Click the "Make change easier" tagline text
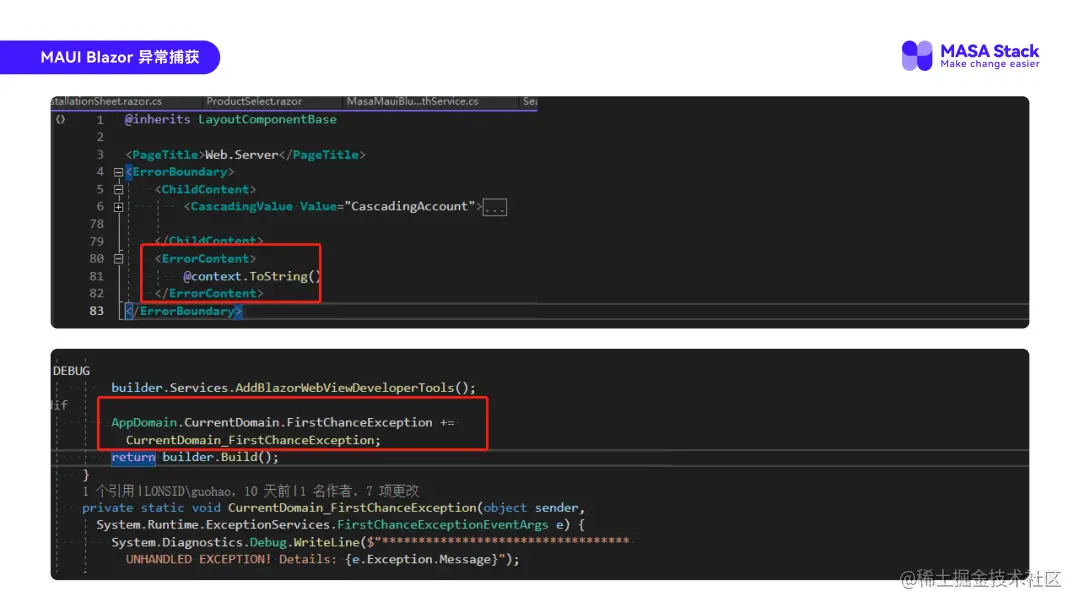Viewport: 1080px width, 608px height. 990,64
